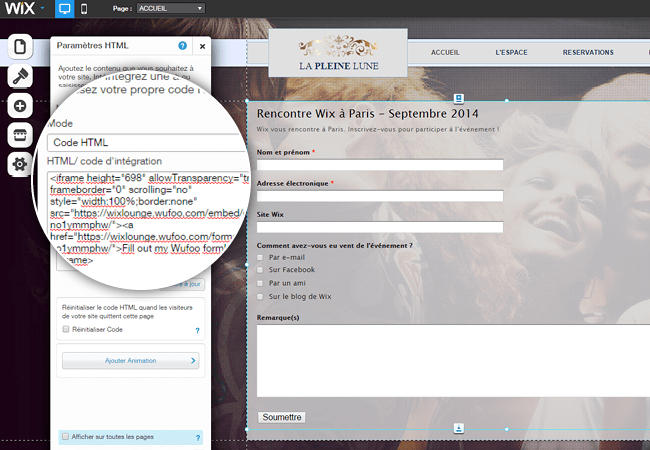The height and width of the screenshot is (450, 650).
Task: Open help beside Afficher sur toutes les pages
Action: [x=198, y=438]
